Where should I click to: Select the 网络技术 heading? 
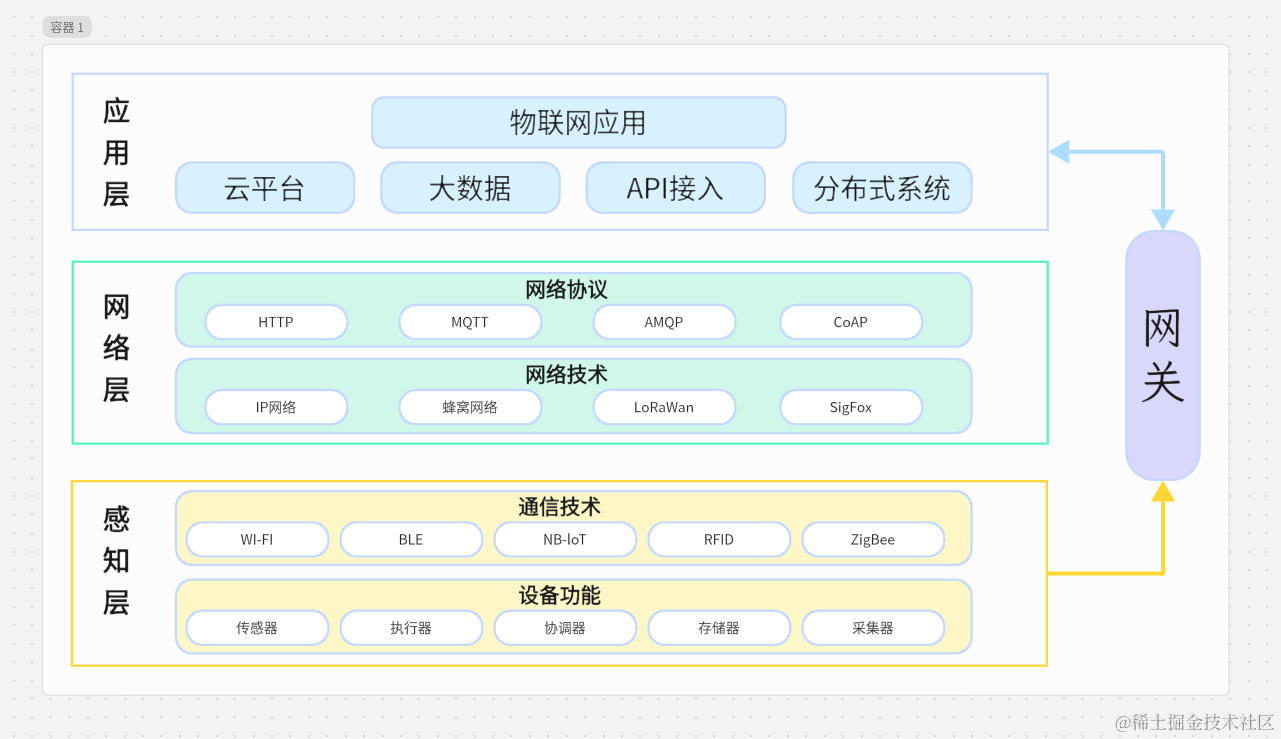pyautogui.click(x=566, y=375)
